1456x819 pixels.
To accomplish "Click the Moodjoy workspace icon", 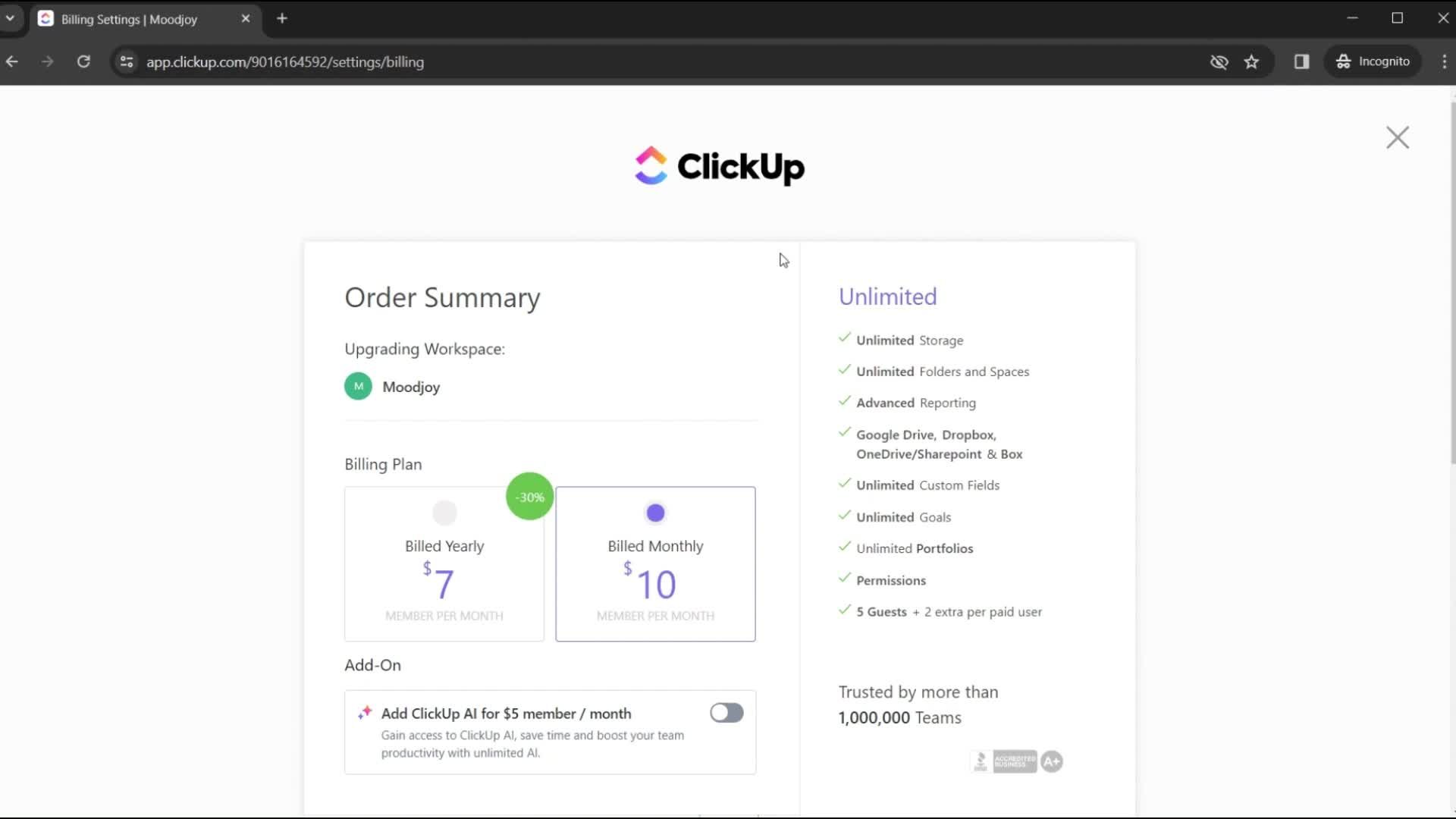I will click(x=357, y=386).
